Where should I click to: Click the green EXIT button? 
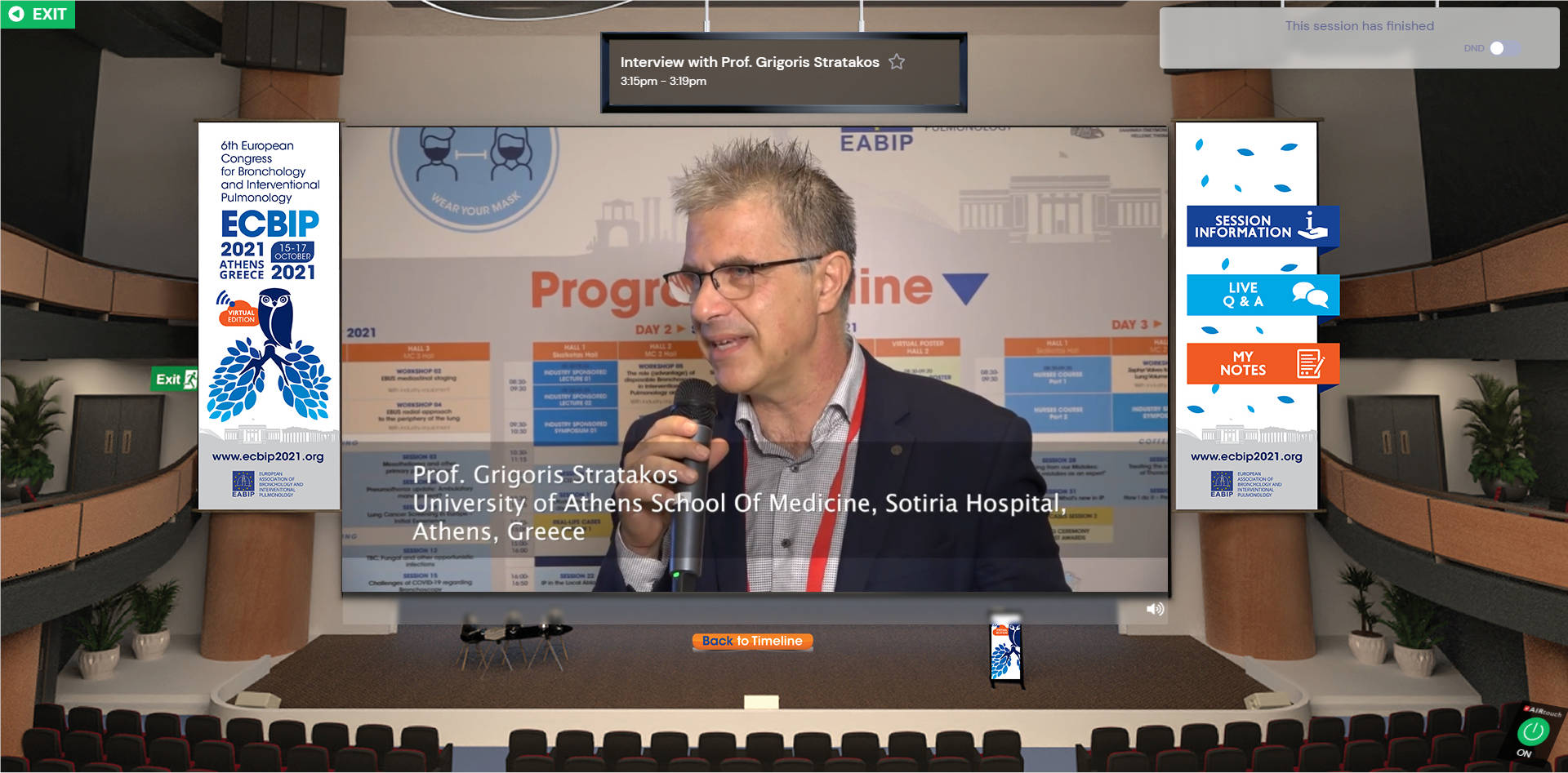[38, 14]
